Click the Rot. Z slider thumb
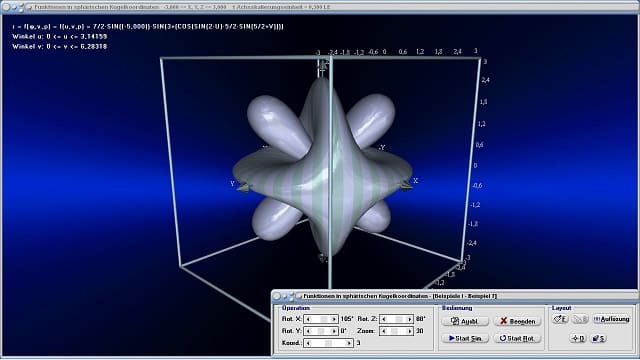The image size is (640, 360). [399, 319]
